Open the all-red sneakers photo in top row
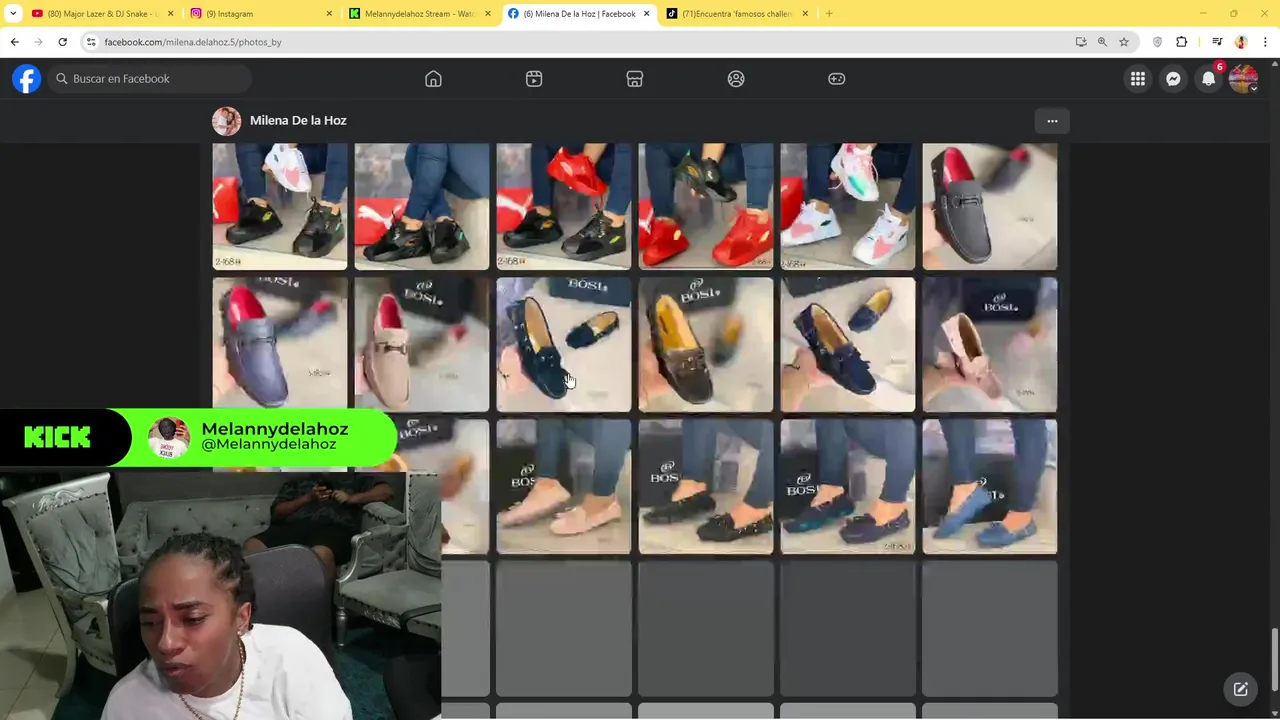Image resolution: width=1280 pixels, height=720 pixels. (x=706, y=206)
